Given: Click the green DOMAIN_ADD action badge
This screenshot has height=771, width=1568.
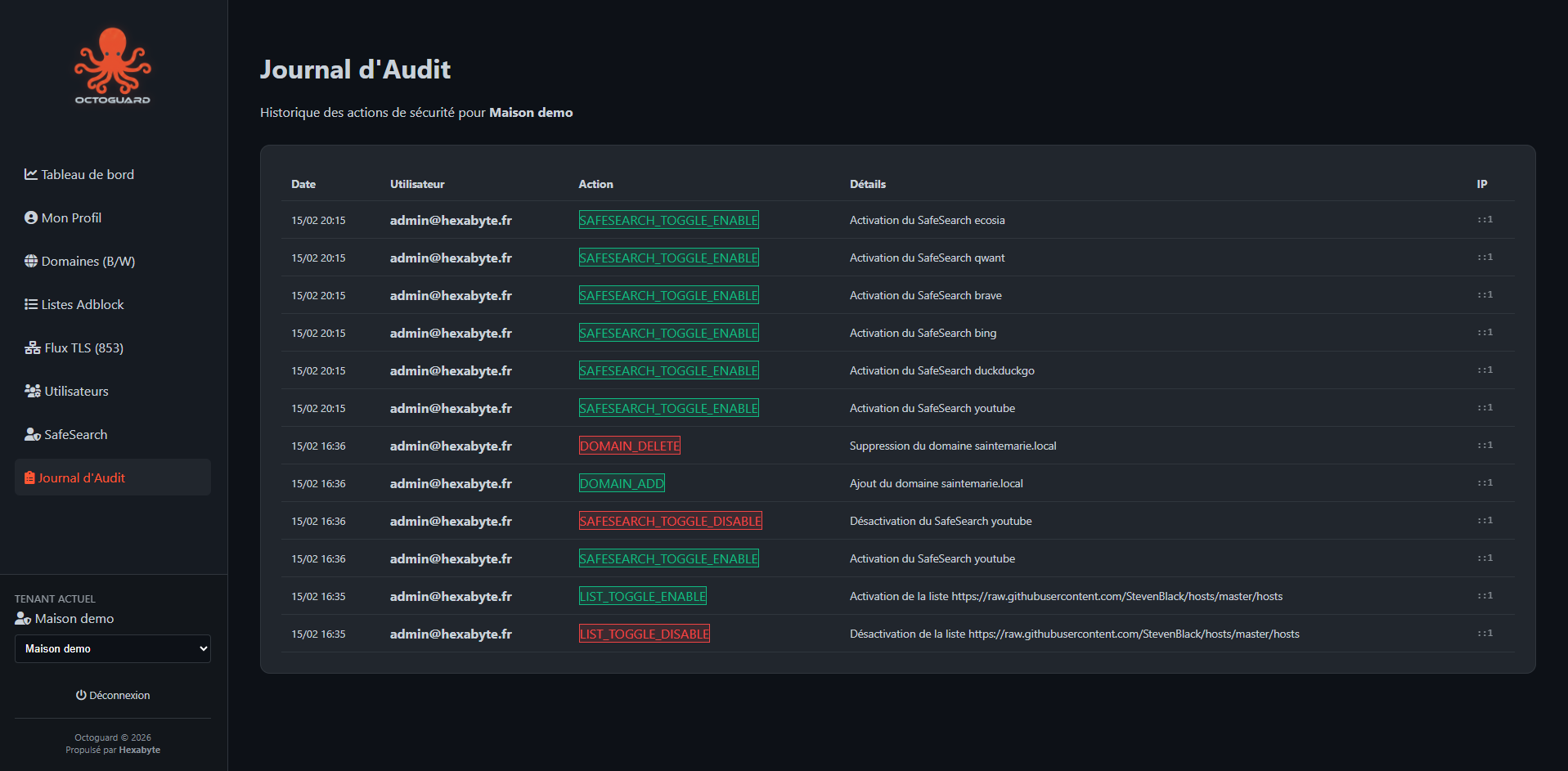Looking at the screenshot, I should pyautogui.click(x=622, y=483).
